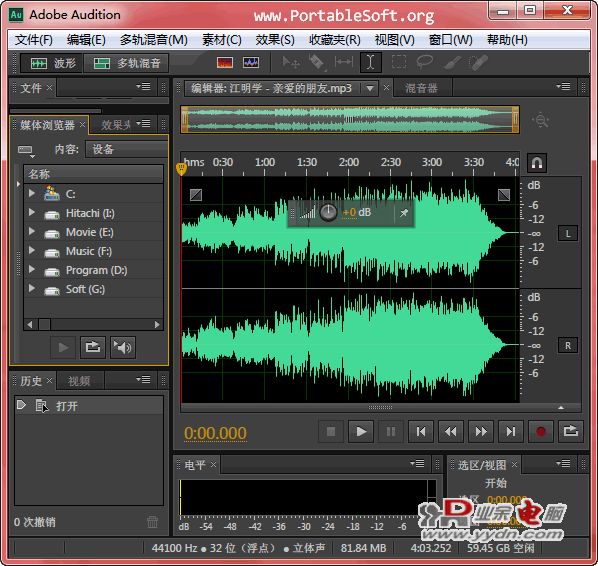This screenshot has width=598, height=566.
Task: Click the media browser drive shortcuts icon
Action: [x=26, y=150]
